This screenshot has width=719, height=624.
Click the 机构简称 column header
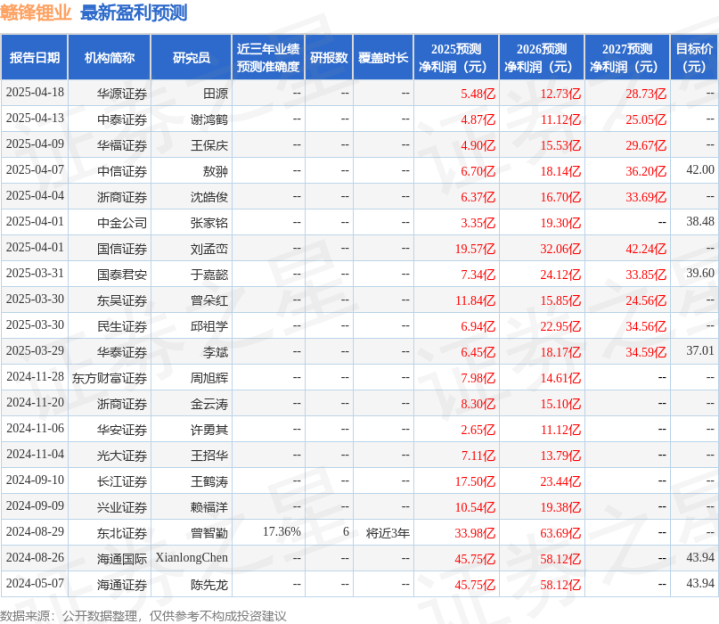[109, 57]
